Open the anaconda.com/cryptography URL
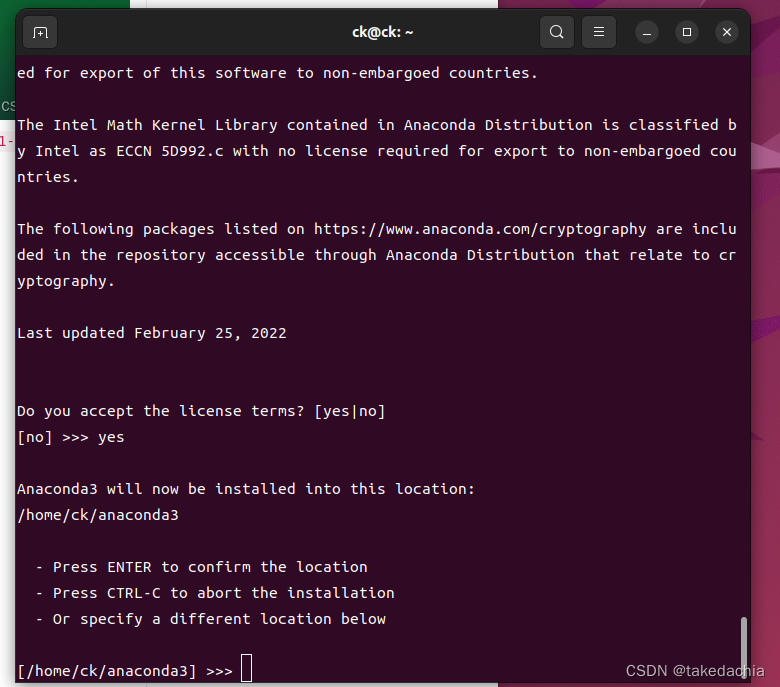780x687 pixels. (x=480, y=229)
